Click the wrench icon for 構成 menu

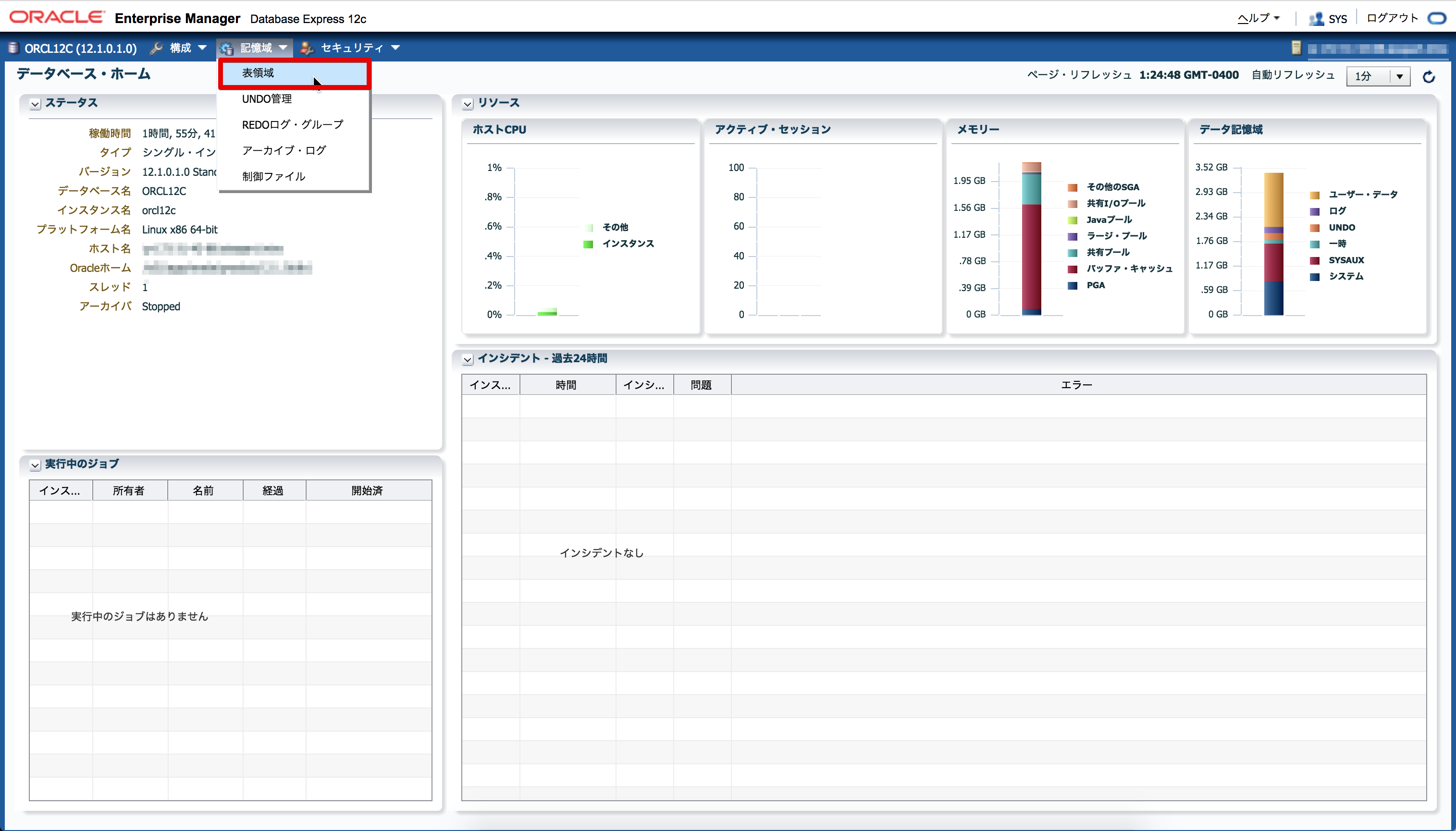(x=157, y=48)
